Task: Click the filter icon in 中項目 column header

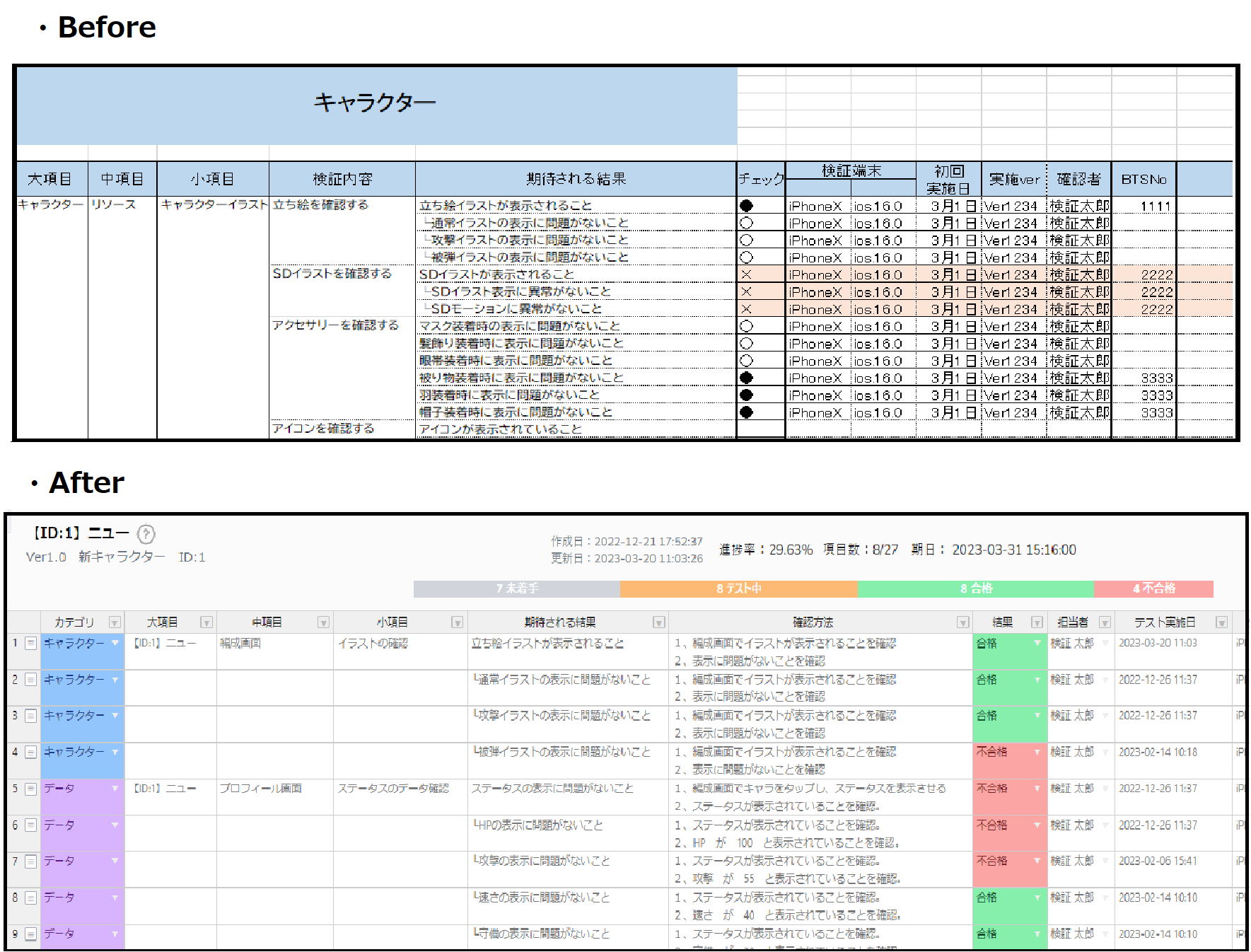Action: (x=323, y=622)
